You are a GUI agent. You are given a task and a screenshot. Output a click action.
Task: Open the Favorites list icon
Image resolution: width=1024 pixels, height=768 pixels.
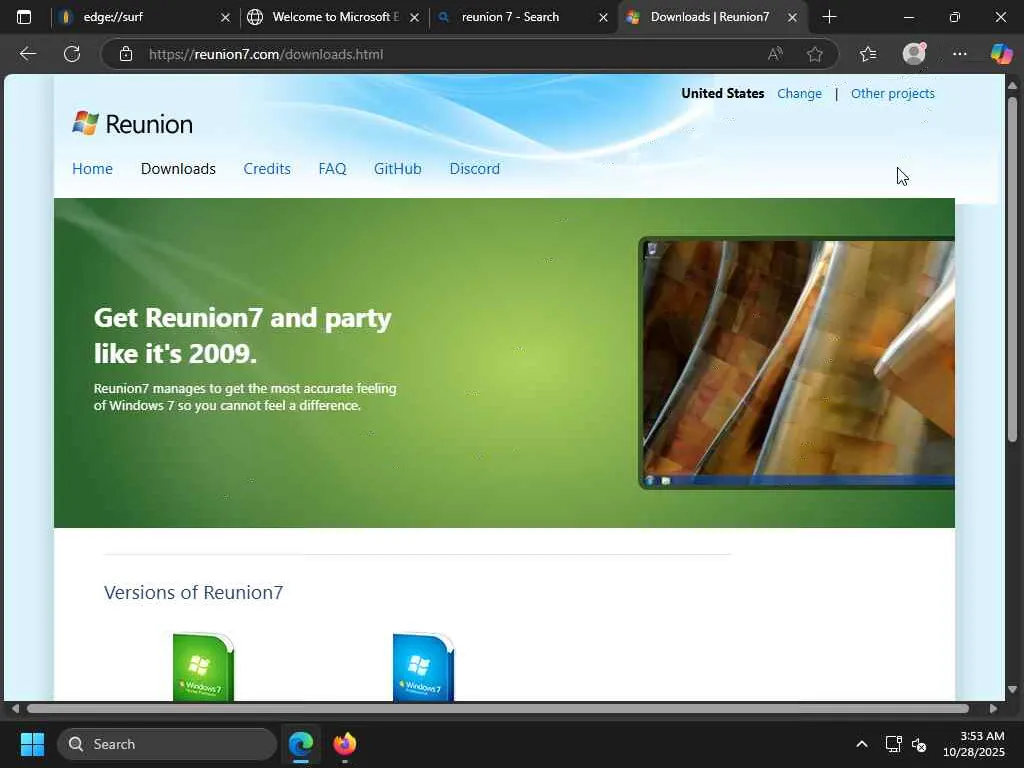[868, 54]
